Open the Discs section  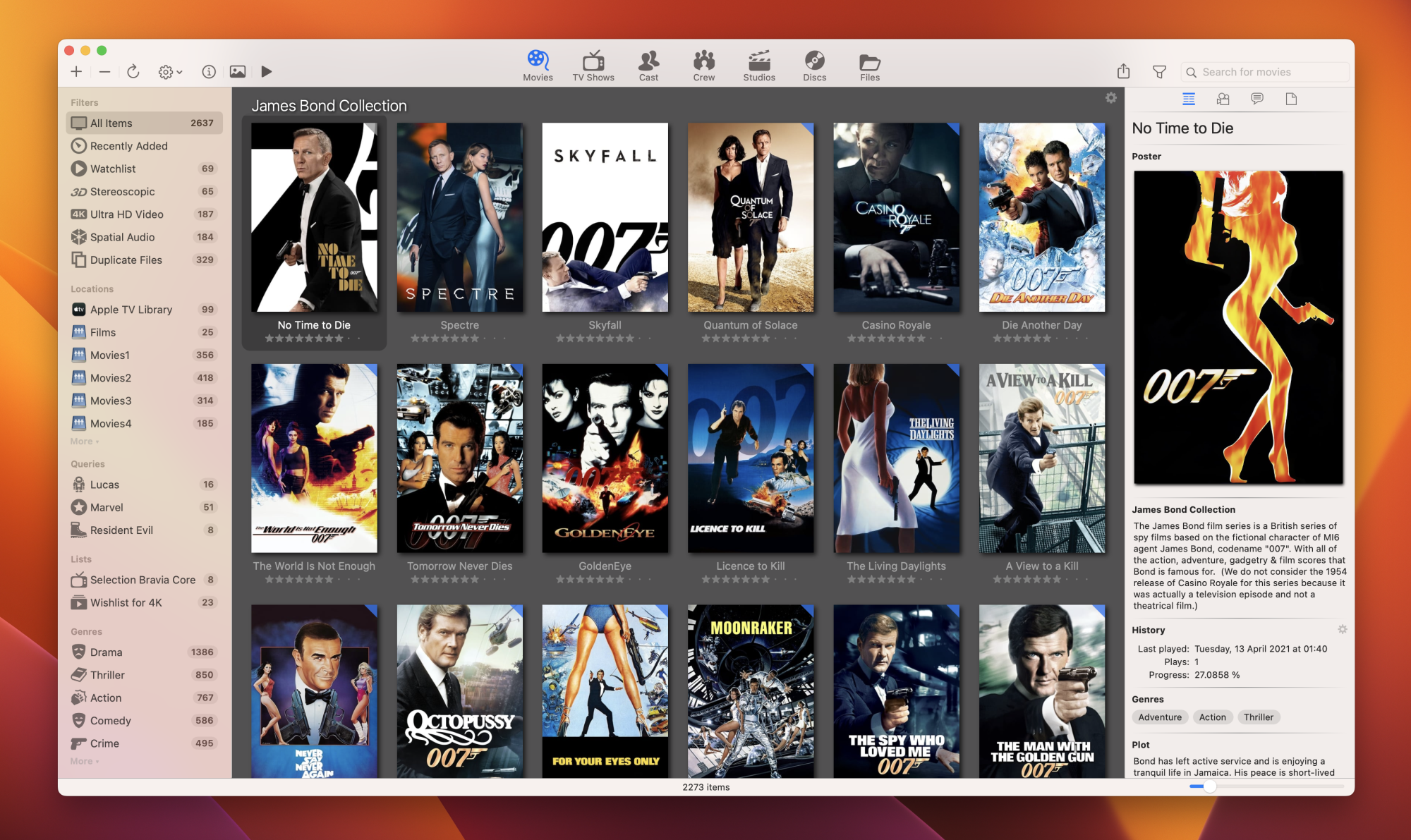[814, 66]
